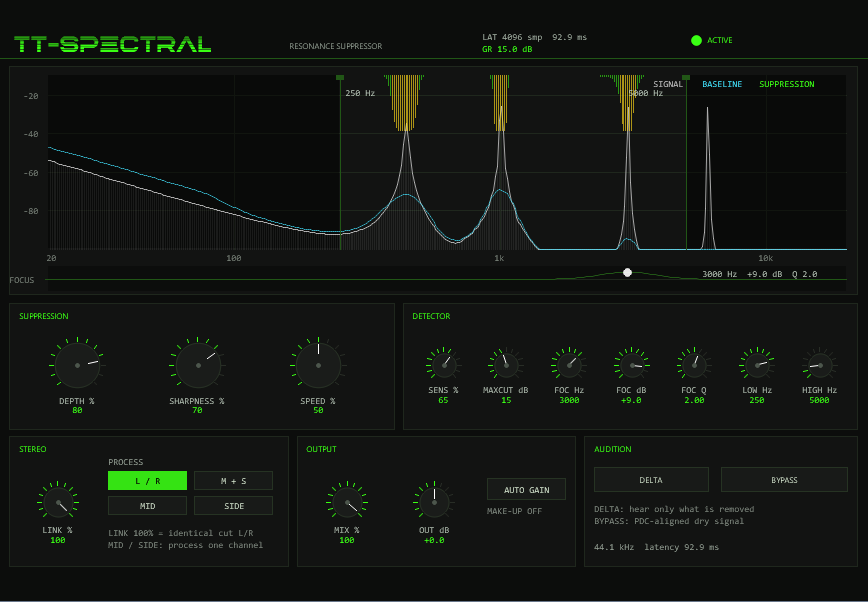Screen dimensions: 868x602
Task: Click the SPEED value 50
Action: coord(318,410)
